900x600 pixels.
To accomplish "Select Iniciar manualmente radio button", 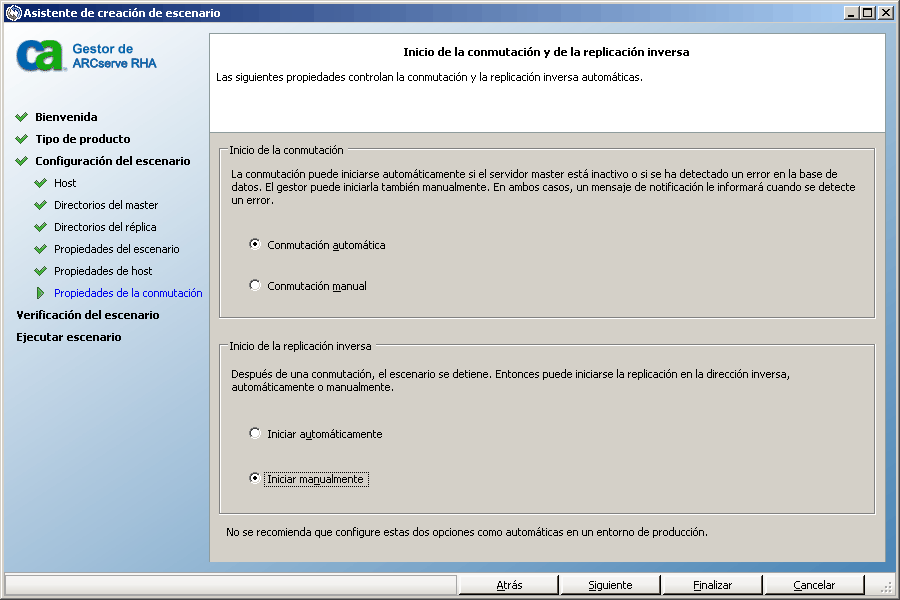I will pos(255,478).
